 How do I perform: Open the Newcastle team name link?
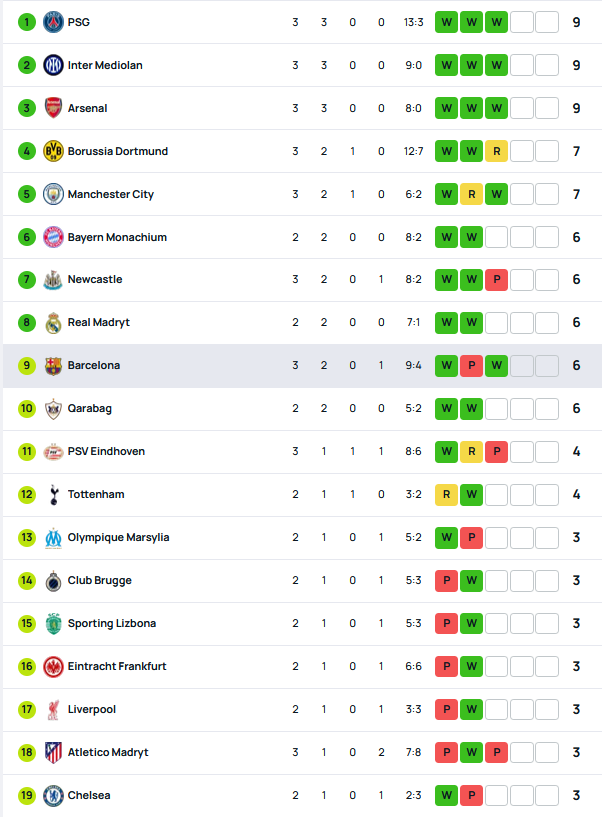tap(95, 280)
